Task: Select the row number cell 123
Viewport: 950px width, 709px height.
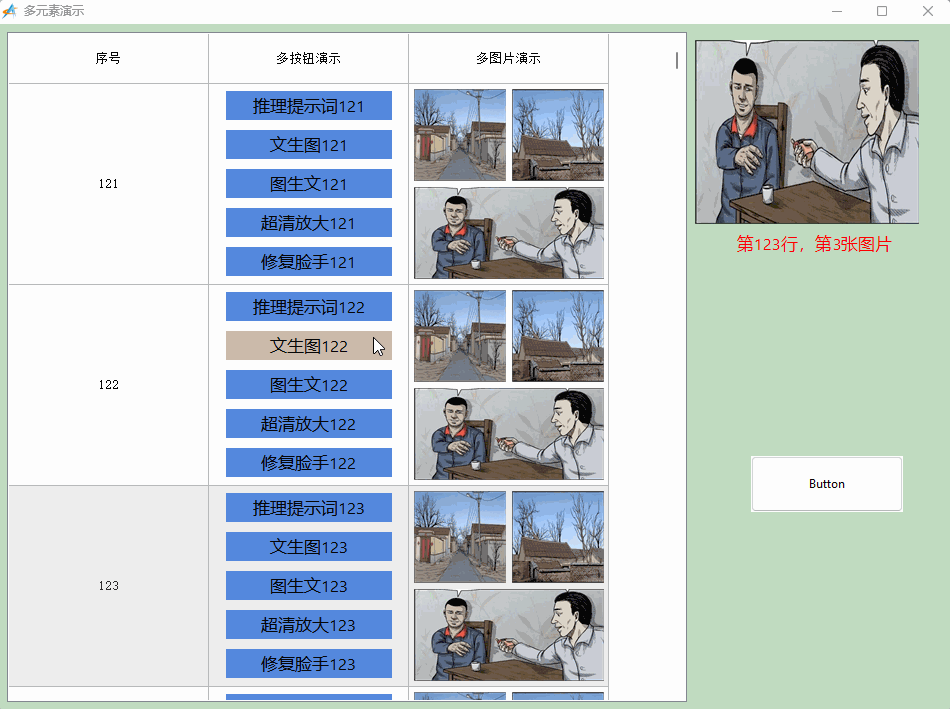Action: (x=108, y=586)
